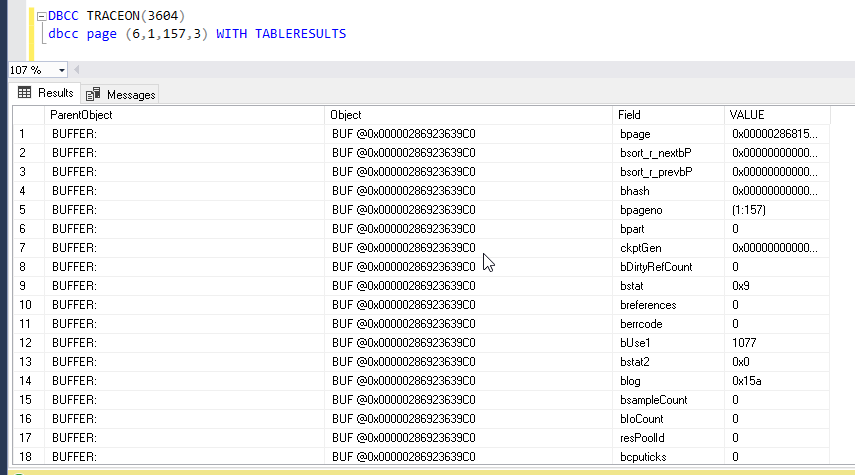The image size is (855, 475).
Task: Select the row 18 header
Action: 28,457
